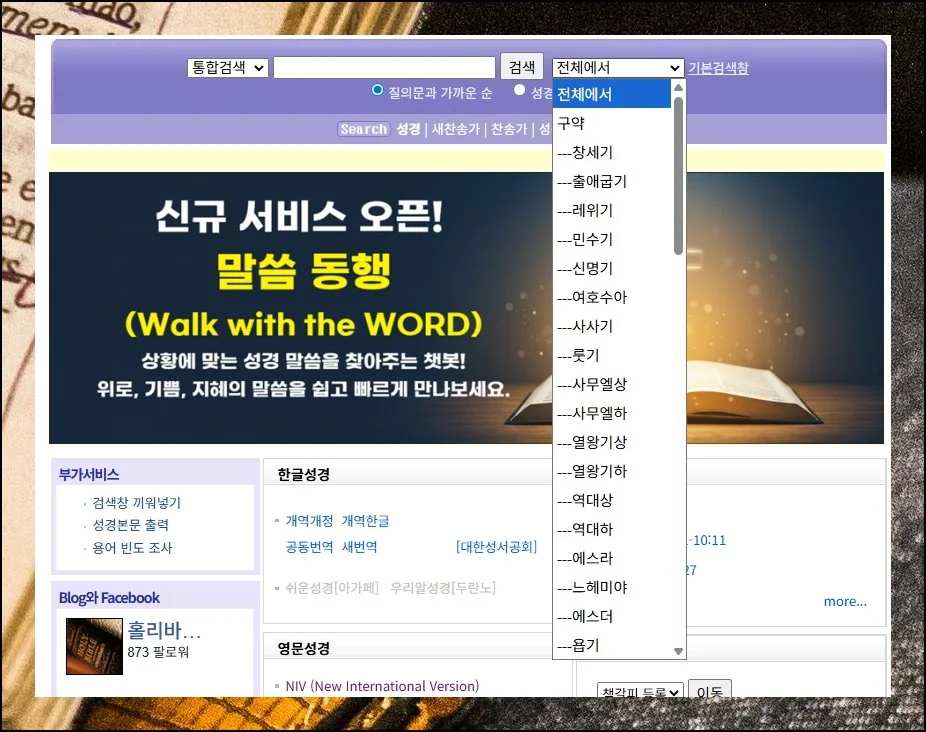The image size is (926, 732).
Task: Open the 개역개정 Bible version link
Action: [x=309, y=521]
